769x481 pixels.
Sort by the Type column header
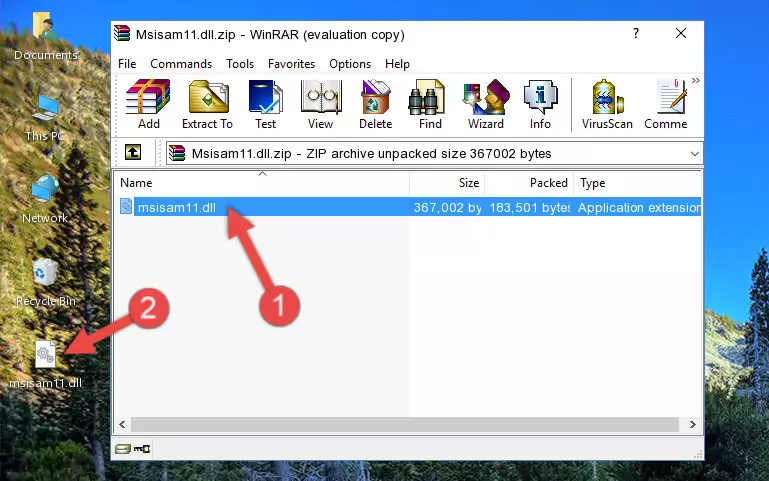(637, 183)
